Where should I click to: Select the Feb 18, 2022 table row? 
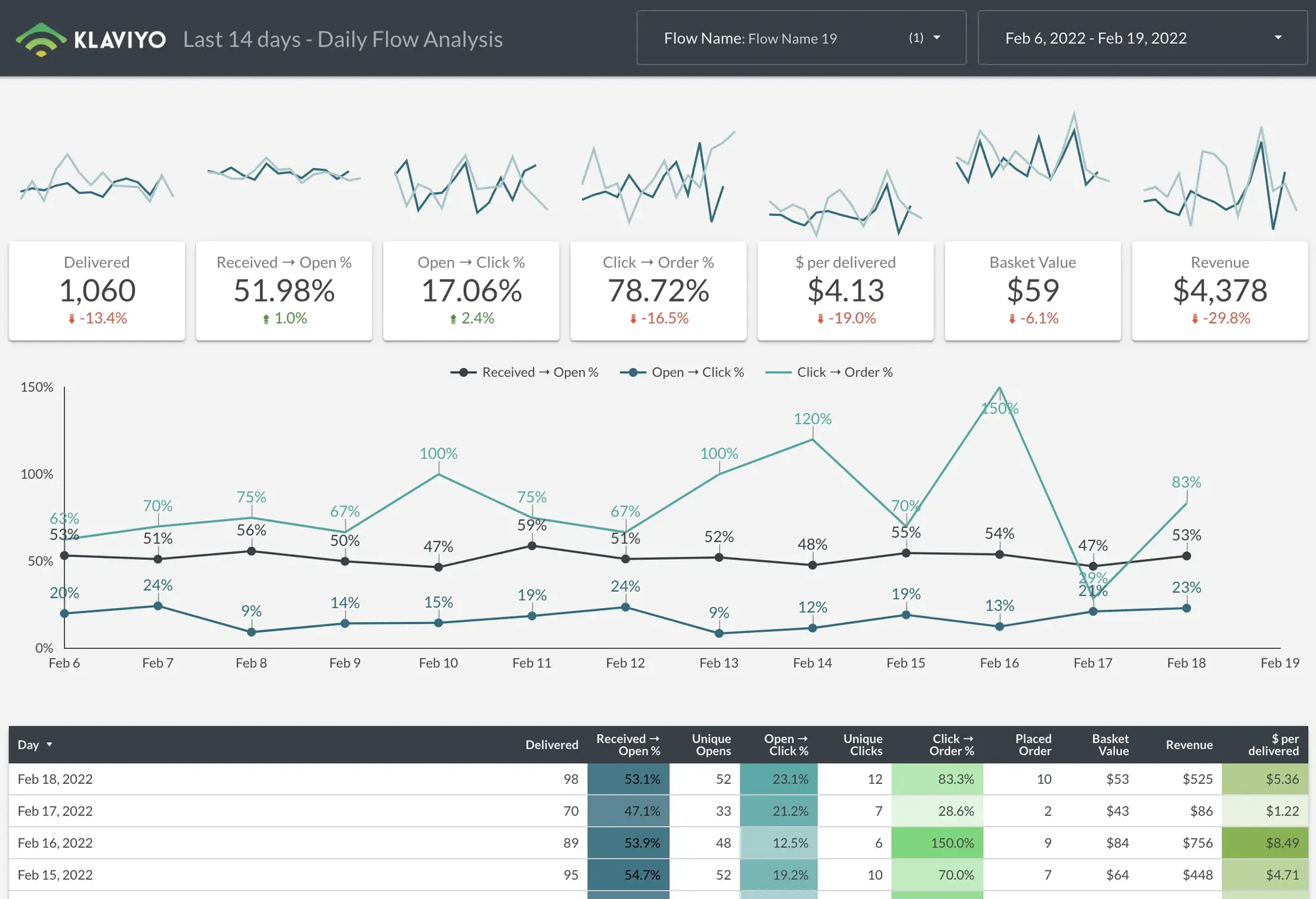pos(658,779)
